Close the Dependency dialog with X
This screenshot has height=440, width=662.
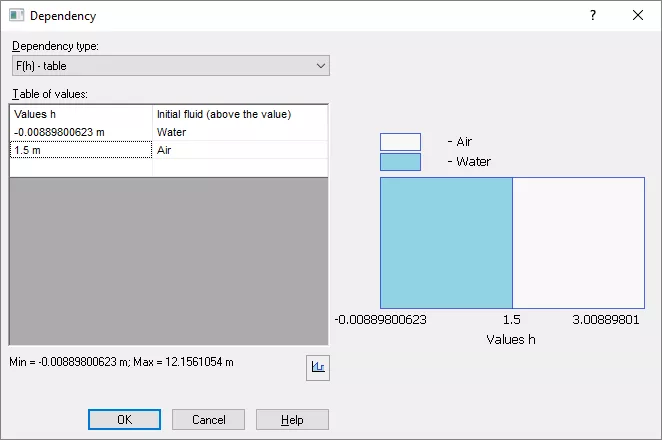point(637,15)
